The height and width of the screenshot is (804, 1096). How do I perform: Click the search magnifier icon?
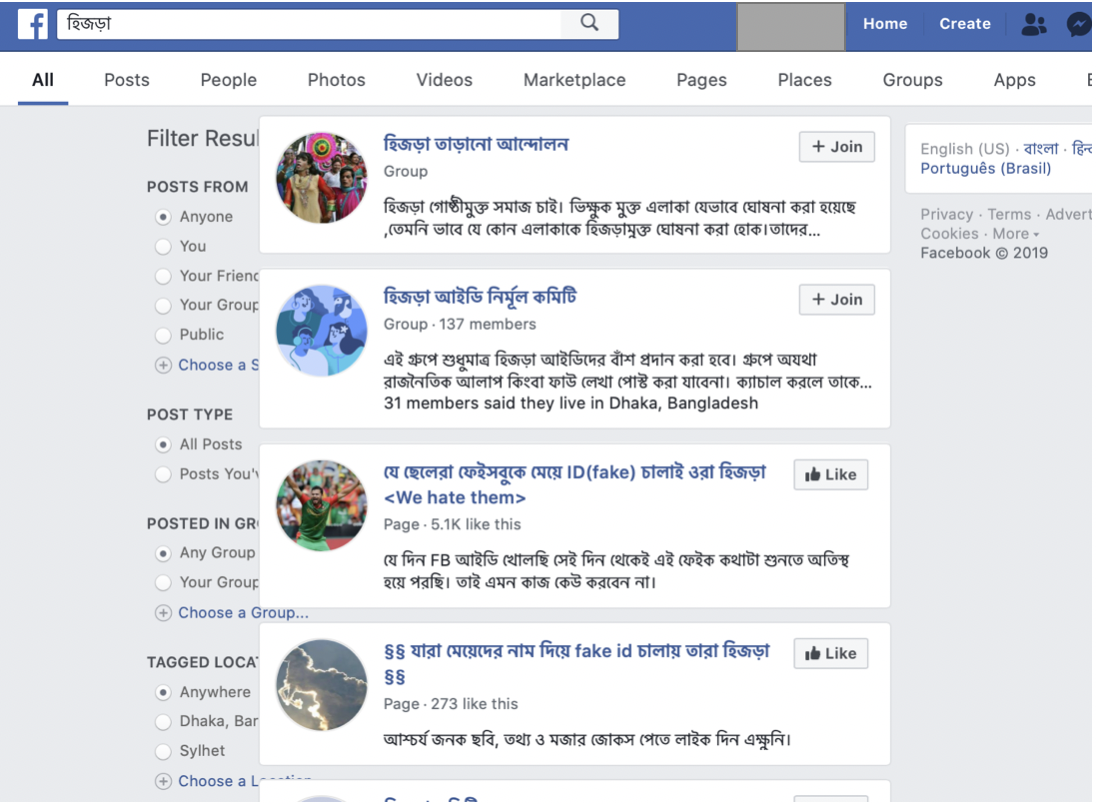[x=589, y=23]
